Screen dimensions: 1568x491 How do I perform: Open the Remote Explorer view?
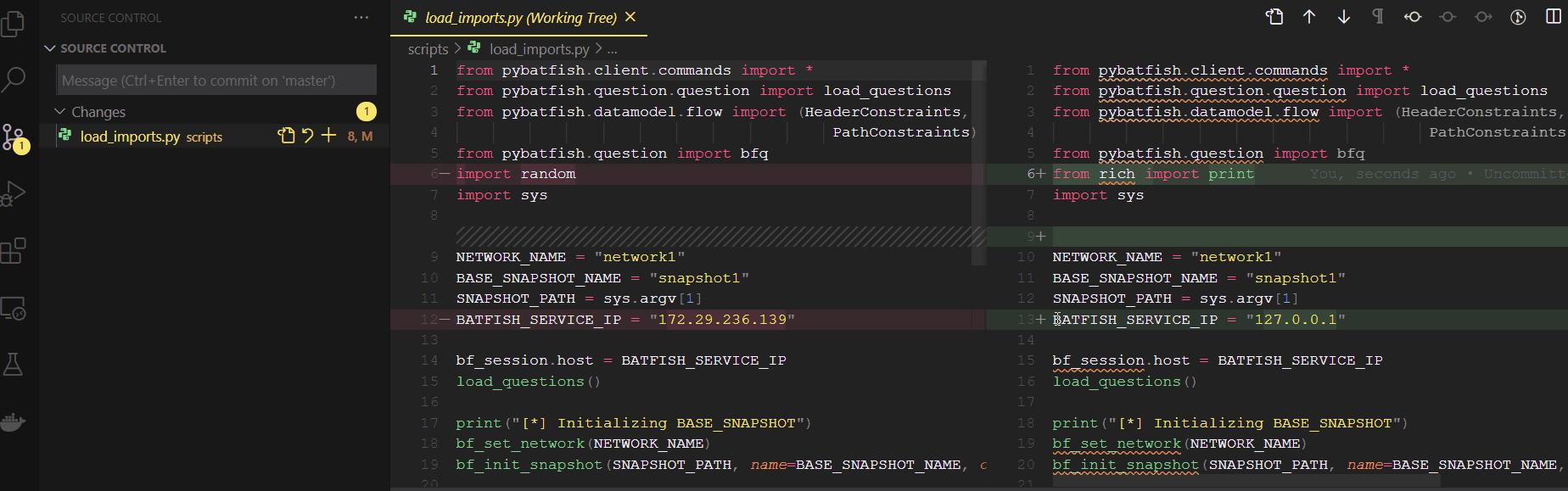point(14,308)
